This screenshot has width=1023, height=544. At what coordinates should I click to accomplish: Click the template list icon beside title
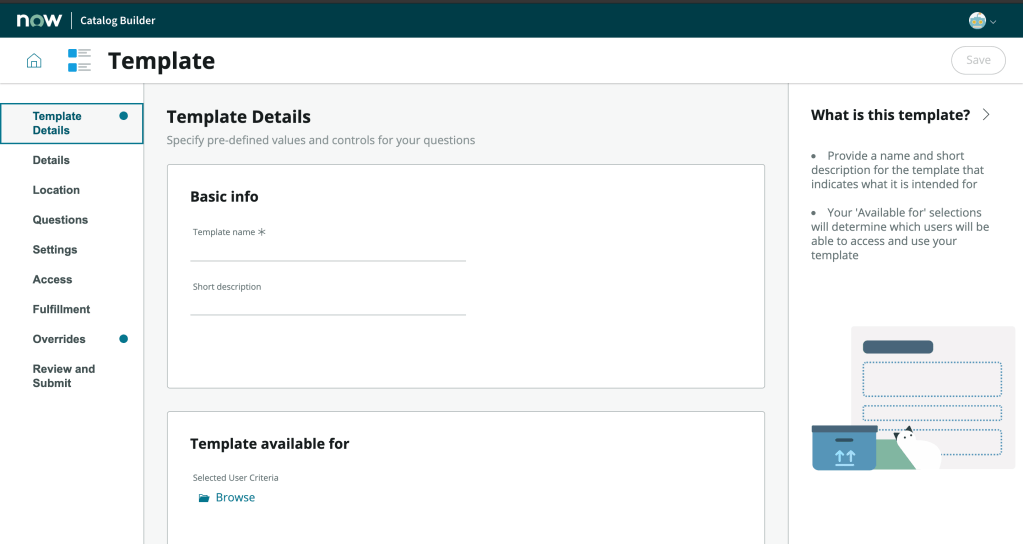click(x=79, y=61)
